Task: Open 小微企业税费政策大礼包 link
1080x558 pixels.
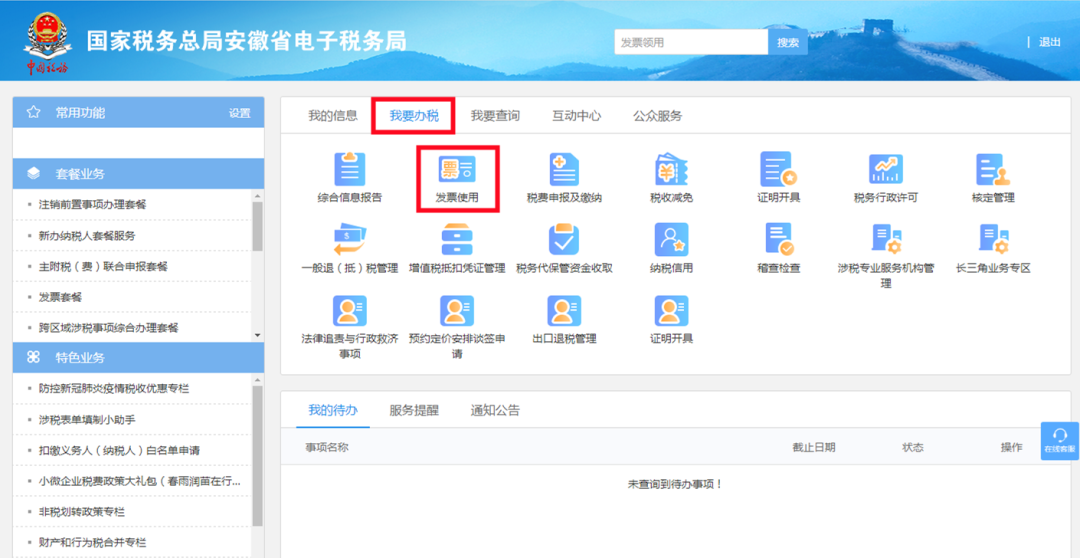Action: [140, 481]
